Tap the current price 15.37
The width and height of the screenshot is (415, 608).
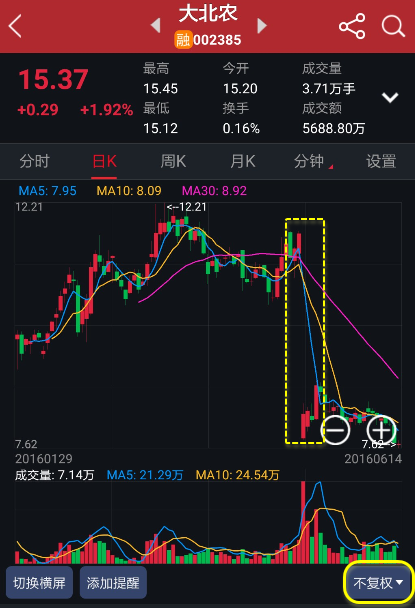(54, 79)
